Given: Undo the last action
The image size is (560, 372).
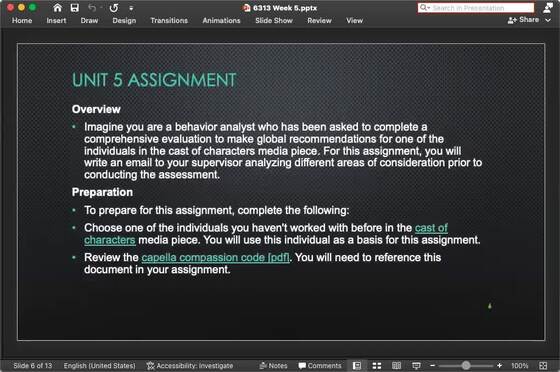Looking at the screenshot, I should coord(92,8).
